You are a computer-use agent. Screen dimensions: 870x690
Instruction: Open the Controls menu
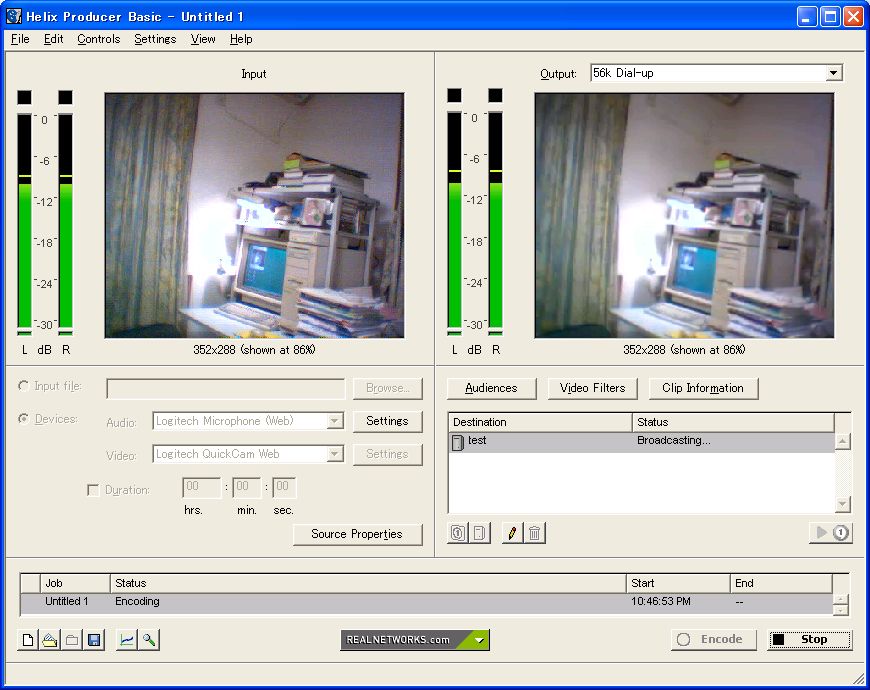pyautogui.click(x=98, y=39)
